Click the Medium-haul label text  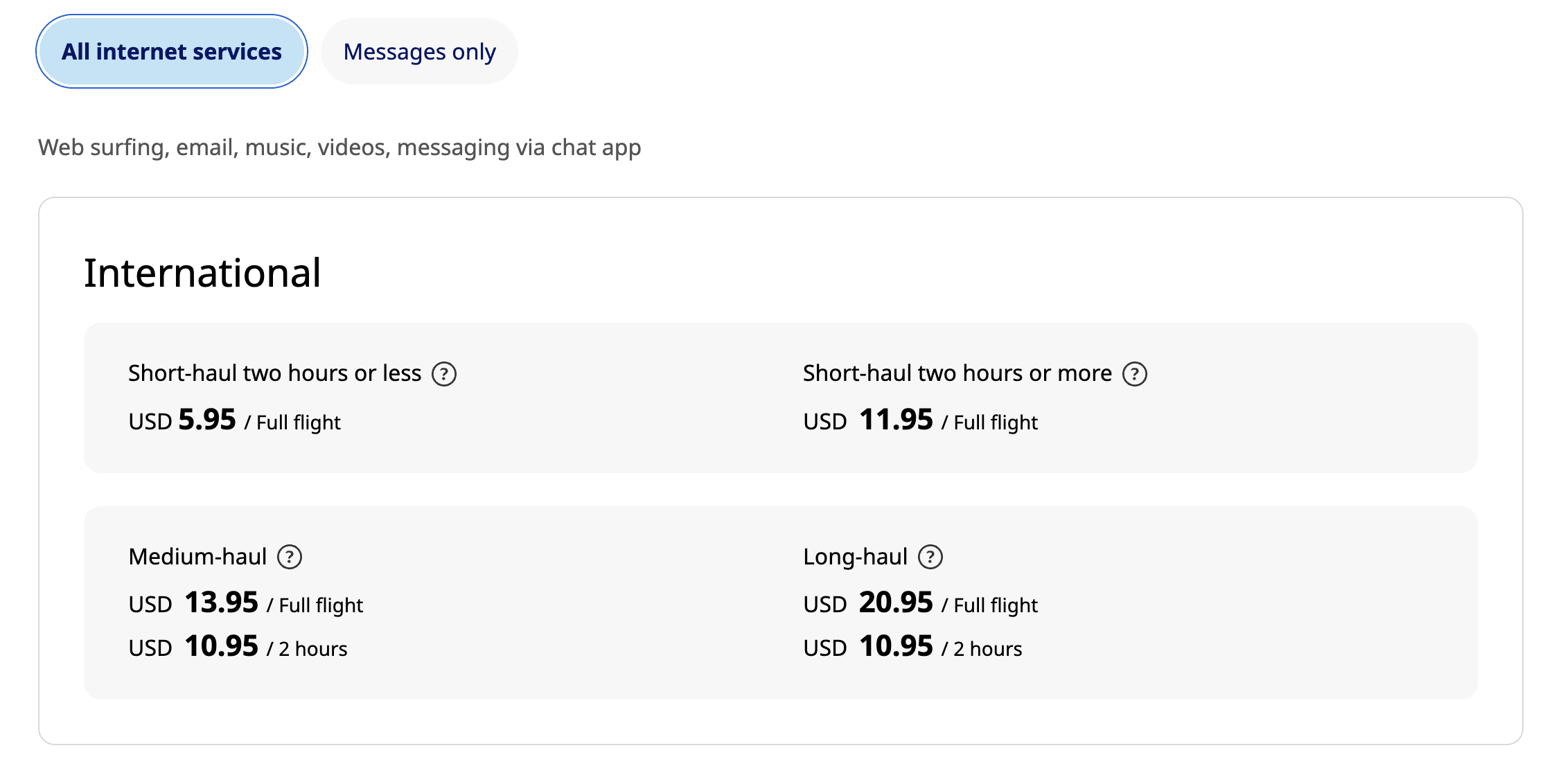(x=197, y=557)
